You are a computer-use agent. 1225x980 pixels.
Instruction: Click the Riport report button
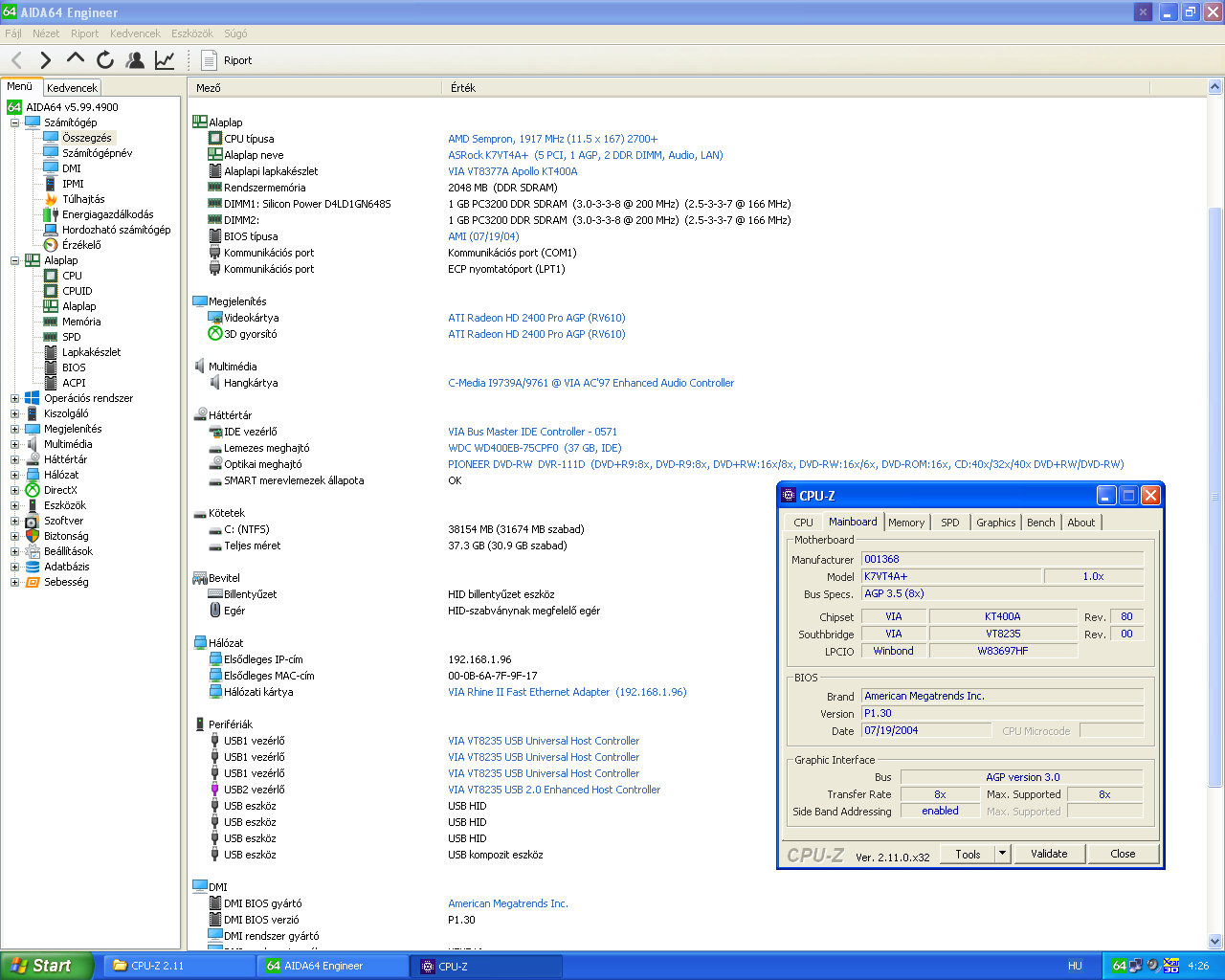(227, 60)
